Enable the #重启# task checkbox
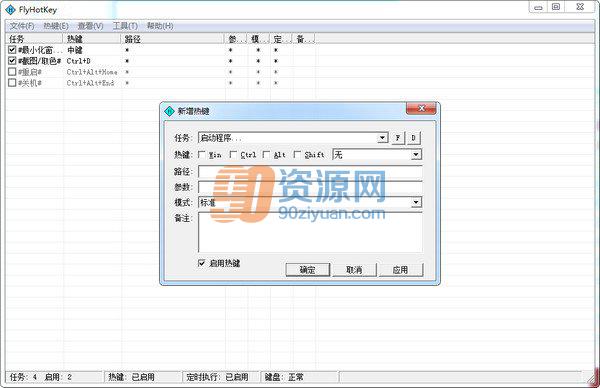Screen dimensions: 600x388 (12, 72)
